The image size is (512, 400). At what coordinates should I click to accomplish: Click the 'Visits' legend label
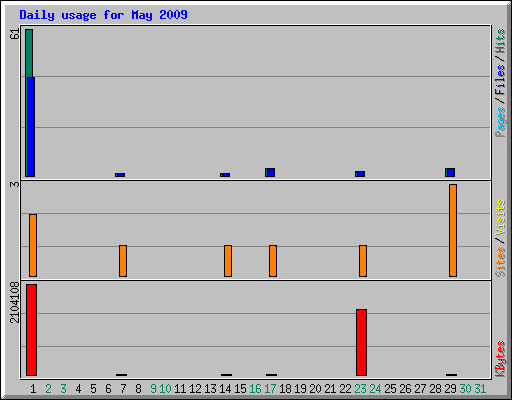[x=500, y=217]
